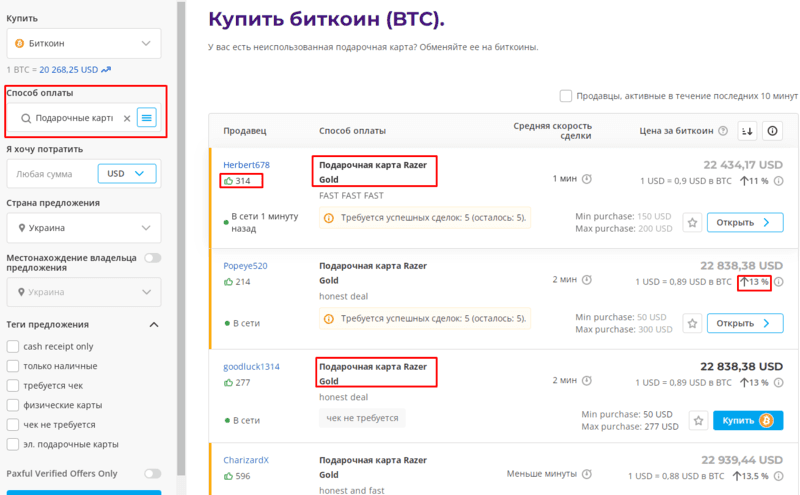This screenshot has width=800, height=495.
Task: Click thumbs-up icon for Popeye520
Action: 228,282
